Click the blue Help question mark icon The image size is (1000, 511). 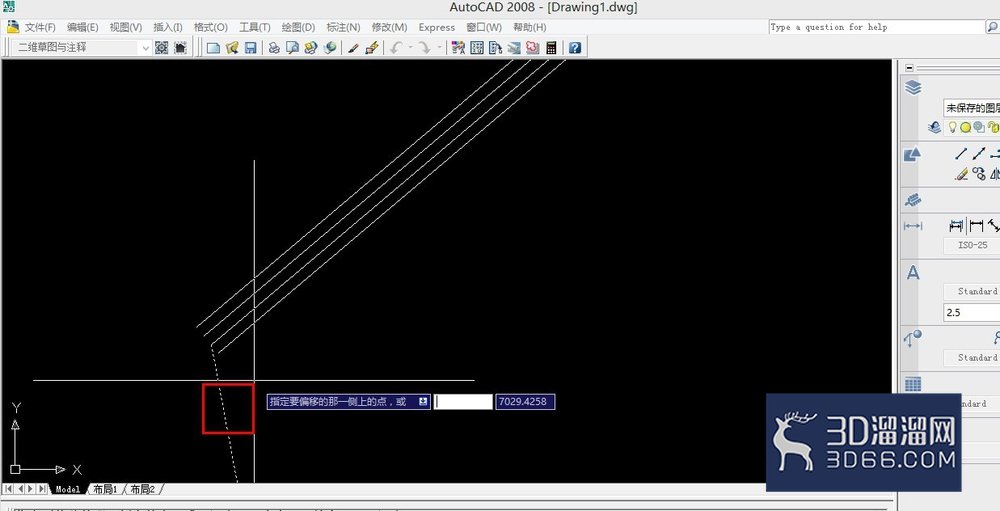point(575,48)
